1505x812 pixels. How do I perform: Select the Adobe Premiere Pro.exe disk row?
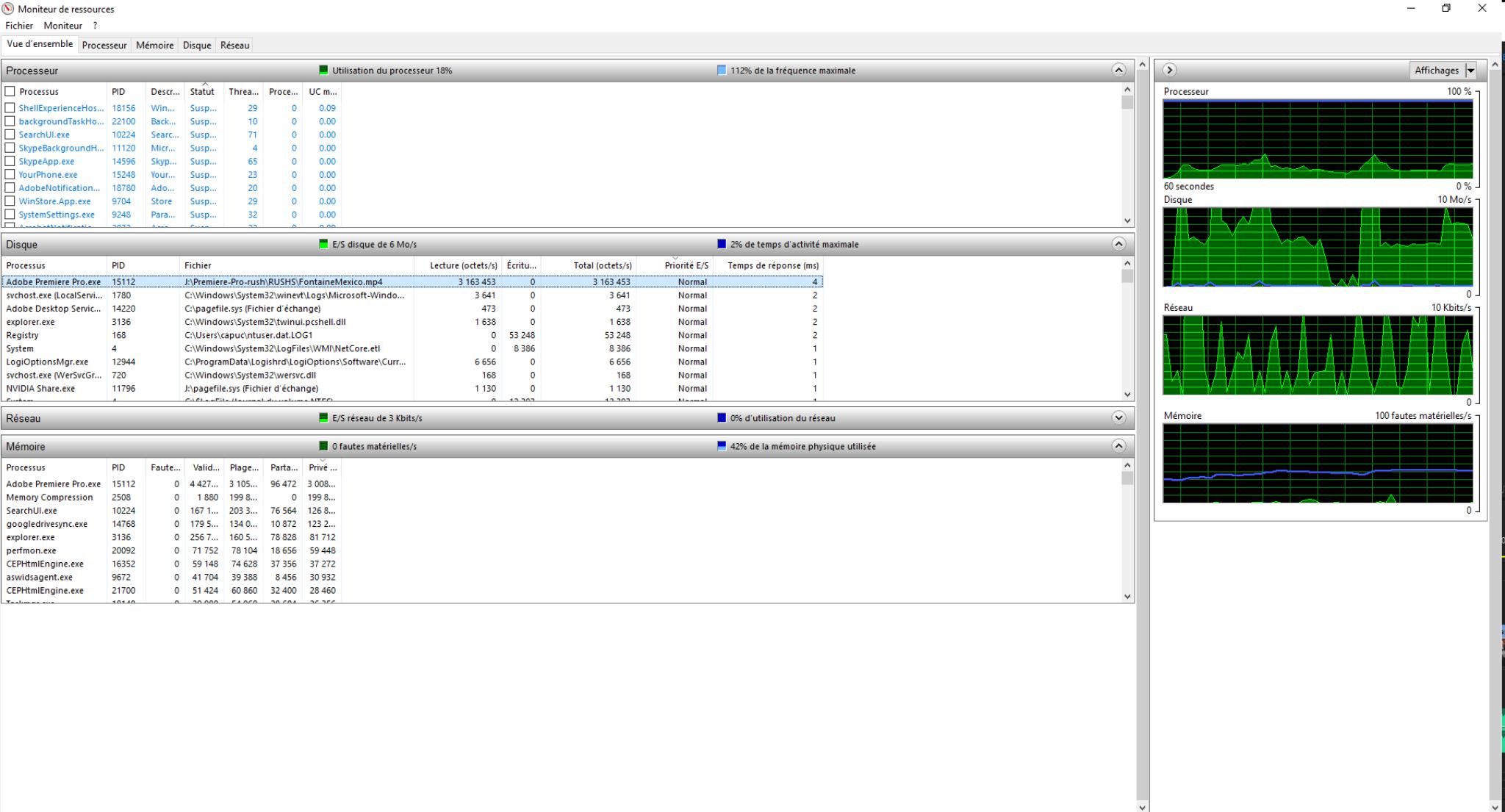click(54, 281)
